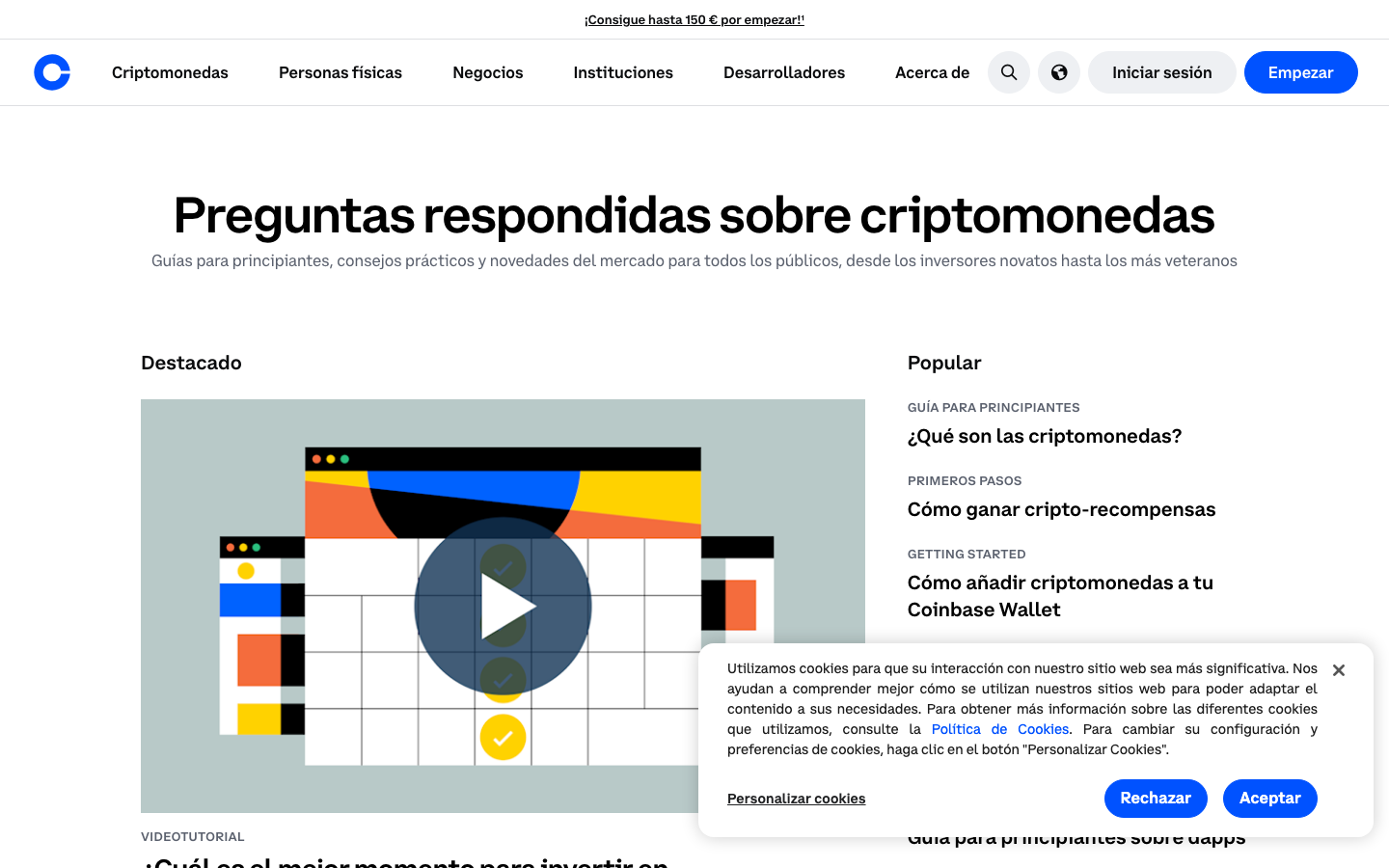
Task: Open the Personalizar cookies link
Action: pyautogui.click(x=796, y=799)
